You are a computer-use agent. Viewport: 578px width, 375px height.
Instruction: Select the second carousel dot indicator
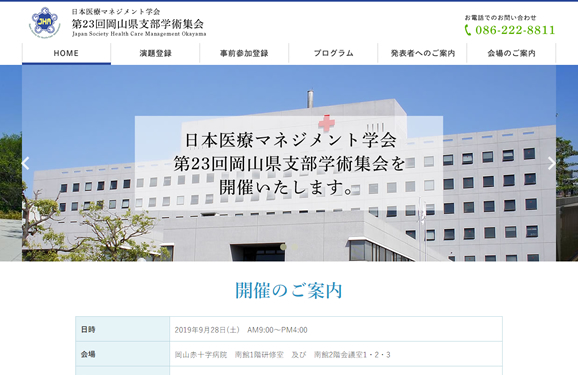(294, 247)
